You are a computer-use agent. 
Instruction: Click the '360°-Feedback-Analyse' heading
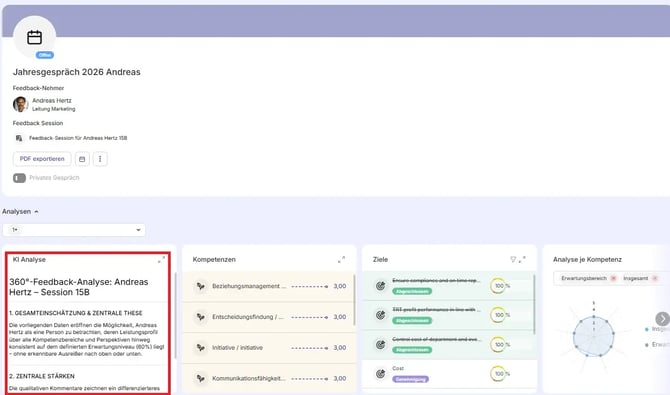[79, 287]
